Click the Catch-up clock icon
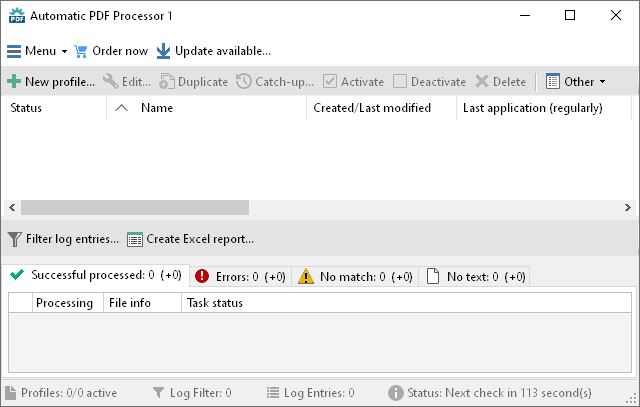The width and height of the screenshot is (640, 407). pyautogui.click(x=244, y=82)
